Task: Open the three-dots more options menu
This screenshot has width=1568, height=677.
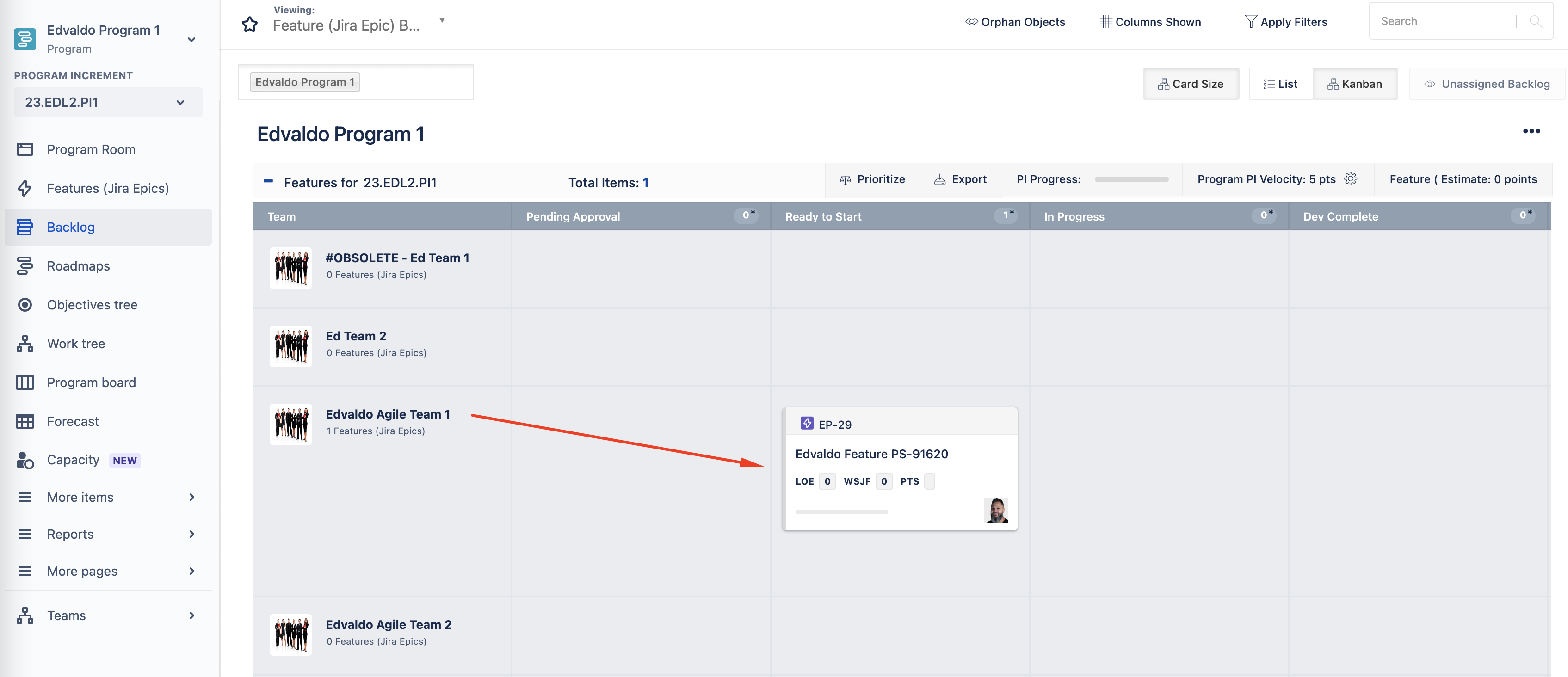Action: point(1531,131)
